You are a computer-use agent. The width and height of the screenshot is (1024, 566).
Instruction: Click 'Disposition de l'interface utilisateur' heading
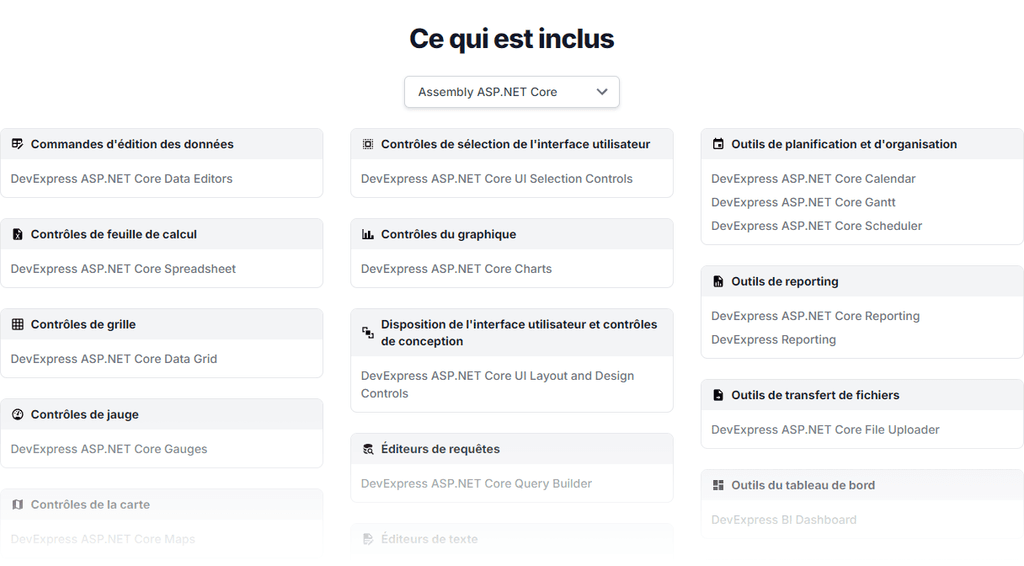pyautogui.click(x=519, y=332)
